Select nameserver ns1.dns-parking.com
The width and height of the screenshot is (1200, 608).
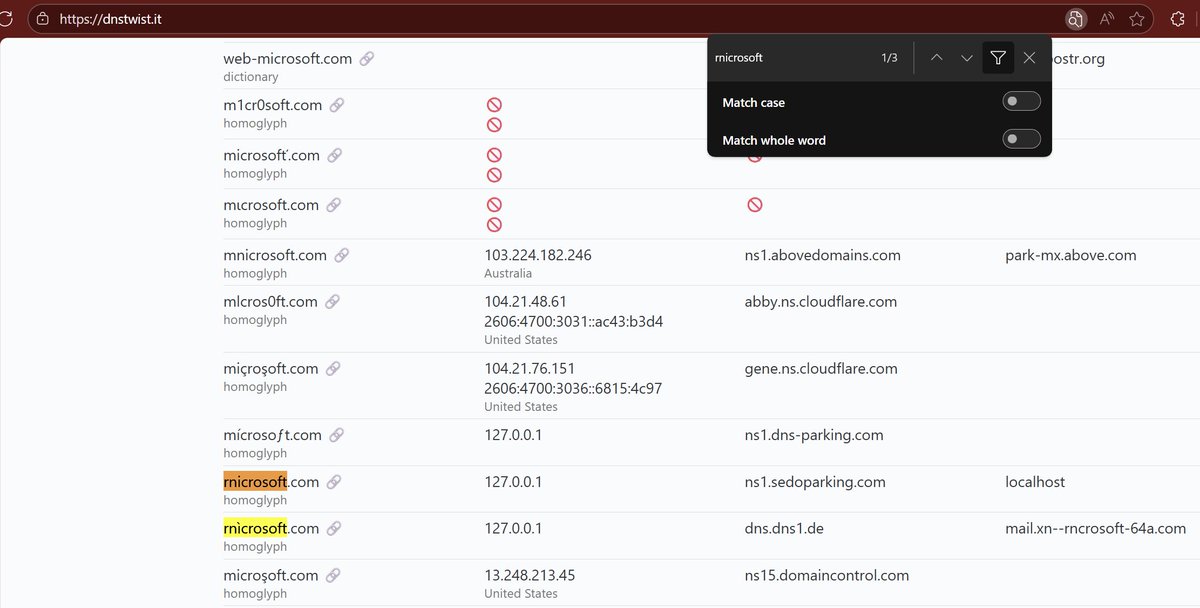point(814,435)
